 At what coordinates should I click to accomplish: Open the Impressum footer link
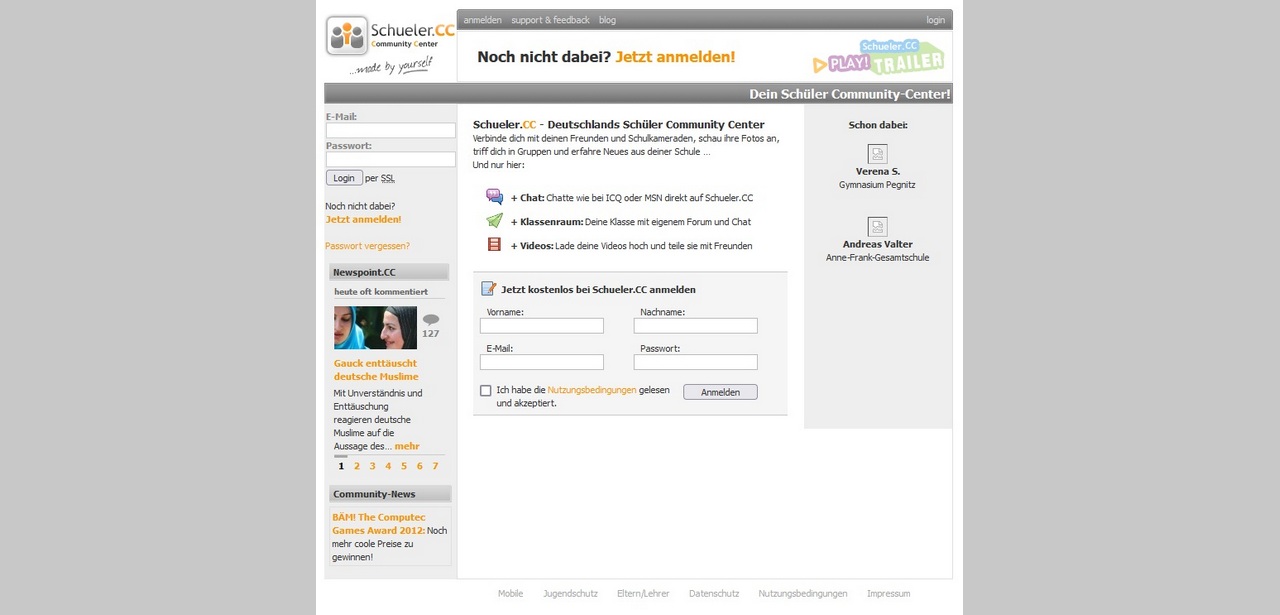tap(889, 594)
